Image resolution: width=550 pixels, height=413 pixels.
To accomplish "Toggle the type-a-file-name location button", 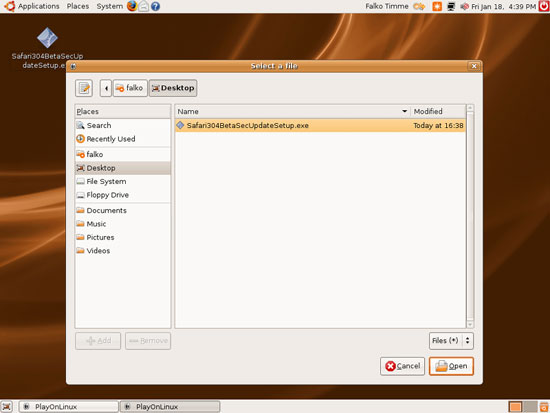I will (84, 88).
